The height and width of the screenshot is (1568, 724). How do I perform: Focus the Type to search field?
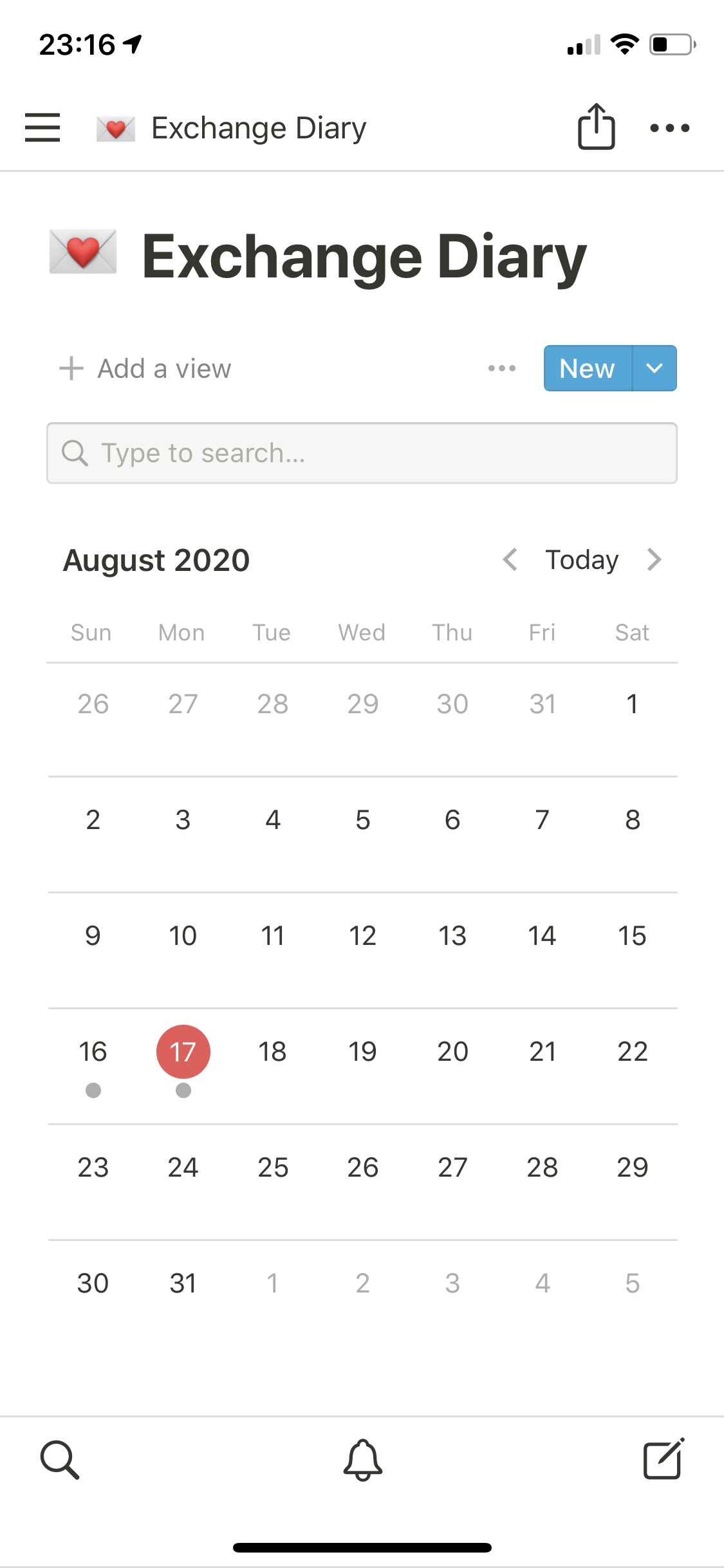[x=362, y=453]
